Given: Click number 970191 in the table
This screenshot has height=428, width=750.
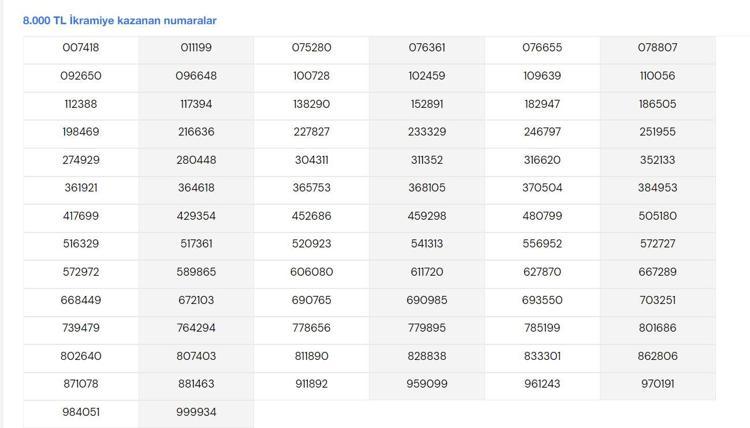Looking at the screenshot, I should point(658,384).
